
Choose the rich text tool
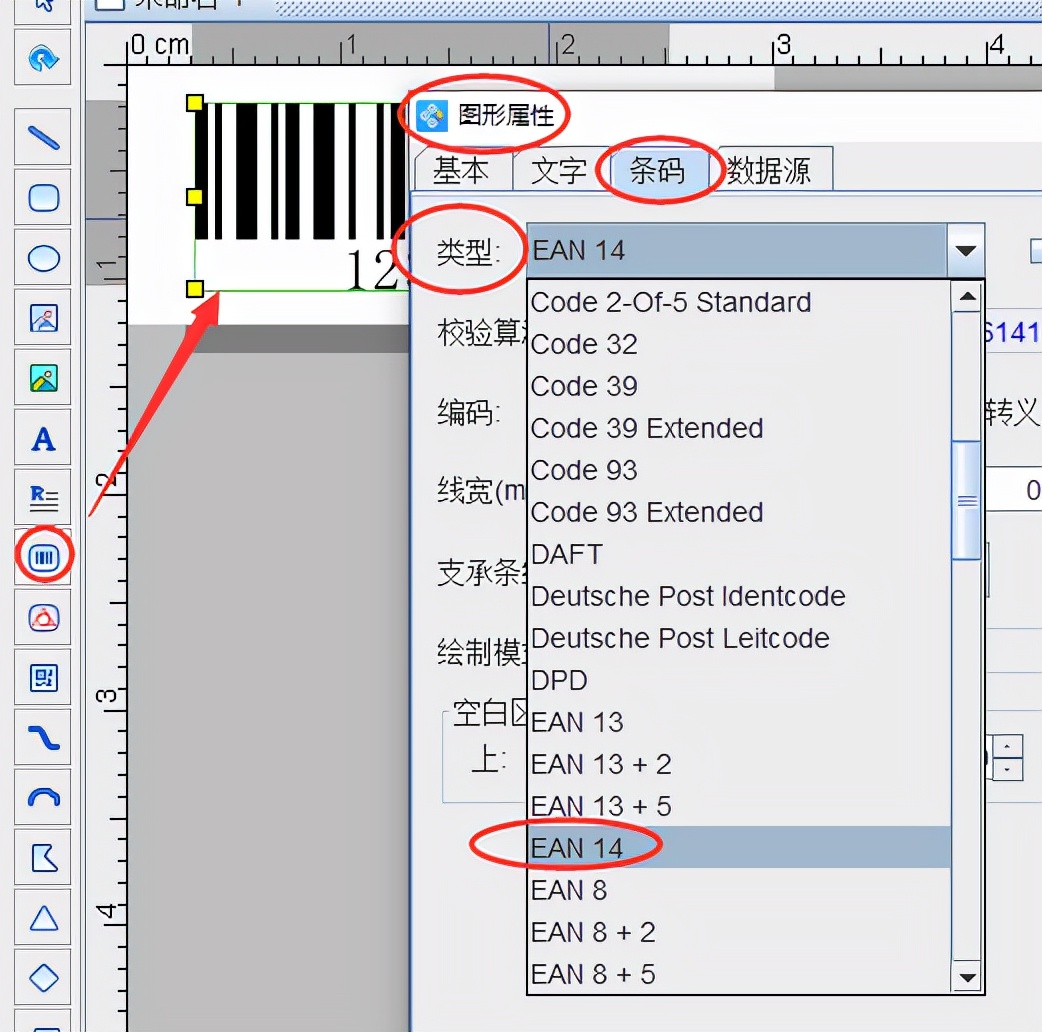42,498
